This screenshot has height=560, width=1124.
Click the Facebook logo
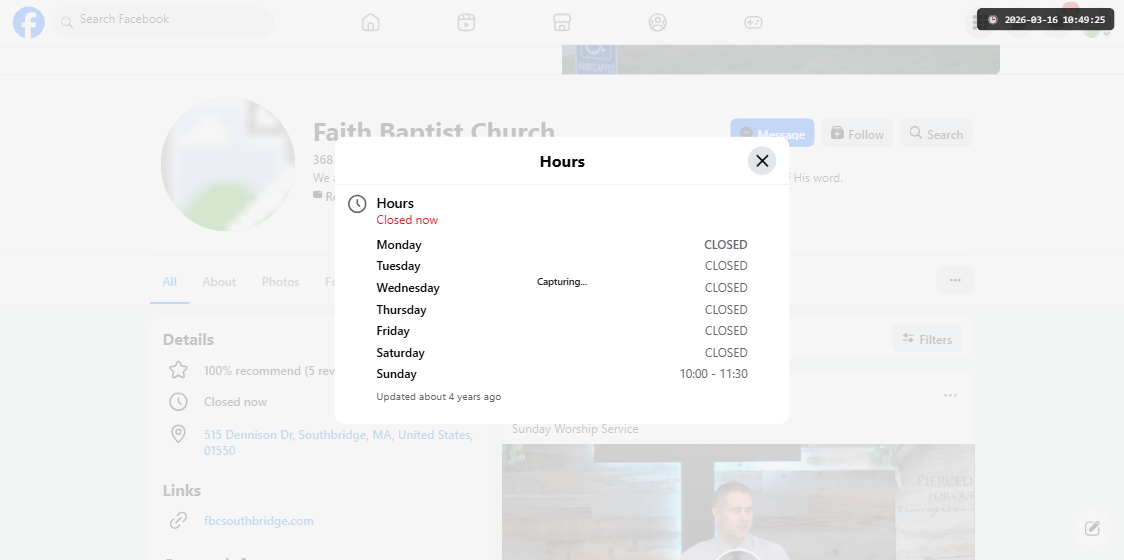[x=29, y=22]
